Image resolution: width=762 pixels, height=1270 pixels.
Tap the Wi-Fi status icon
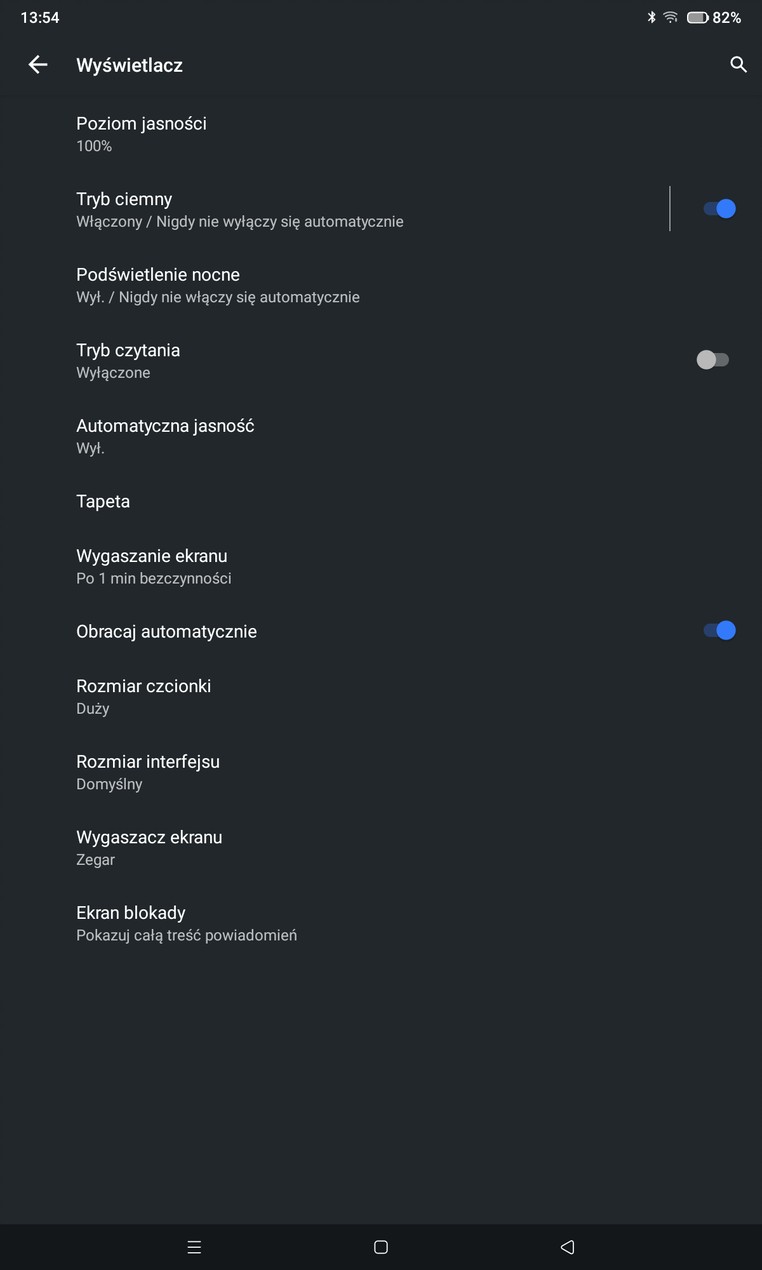click(x=670, y=18)
